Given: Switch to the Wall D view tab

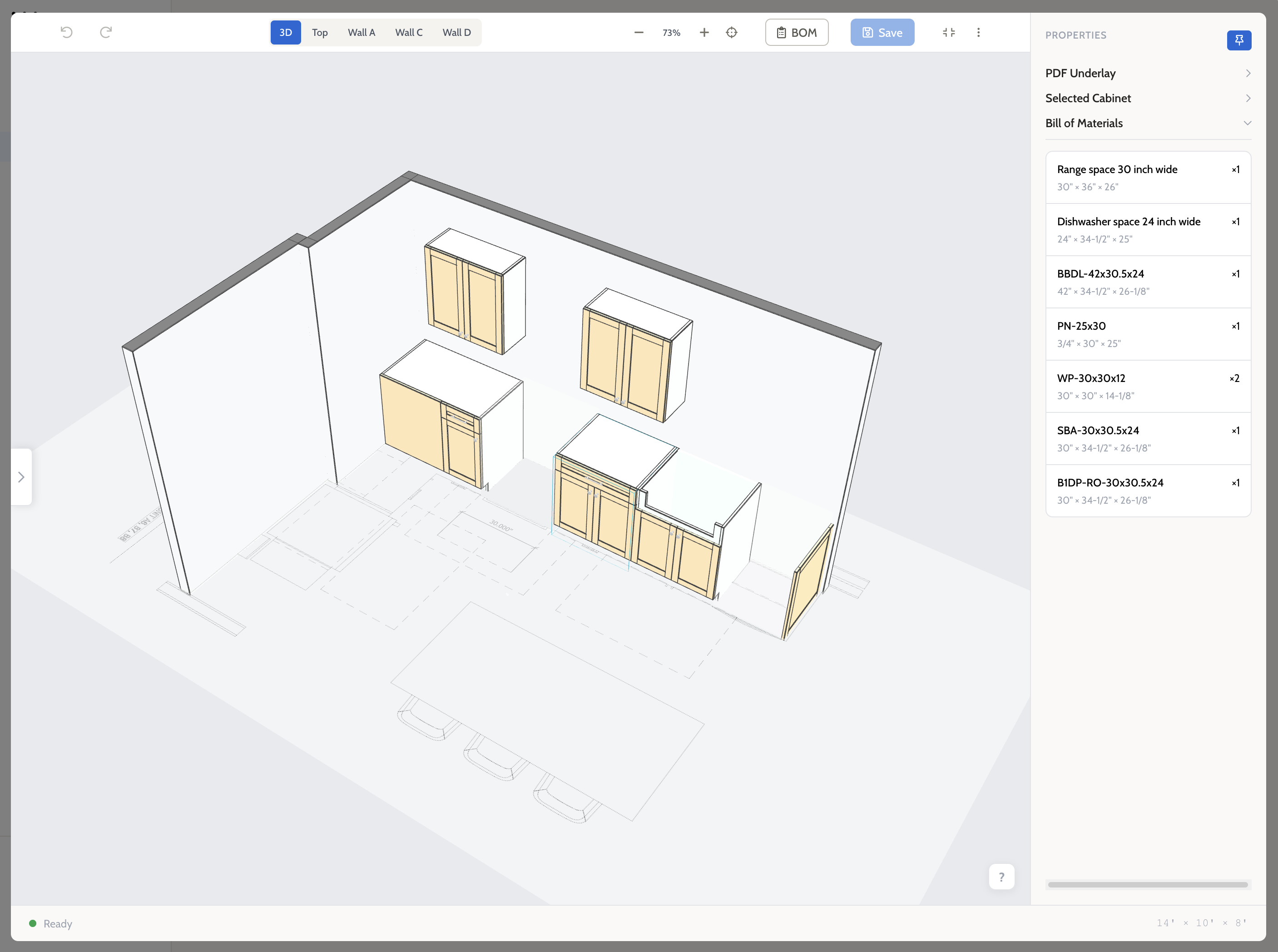Looking at the screenshot, I should tap(456, 33).
